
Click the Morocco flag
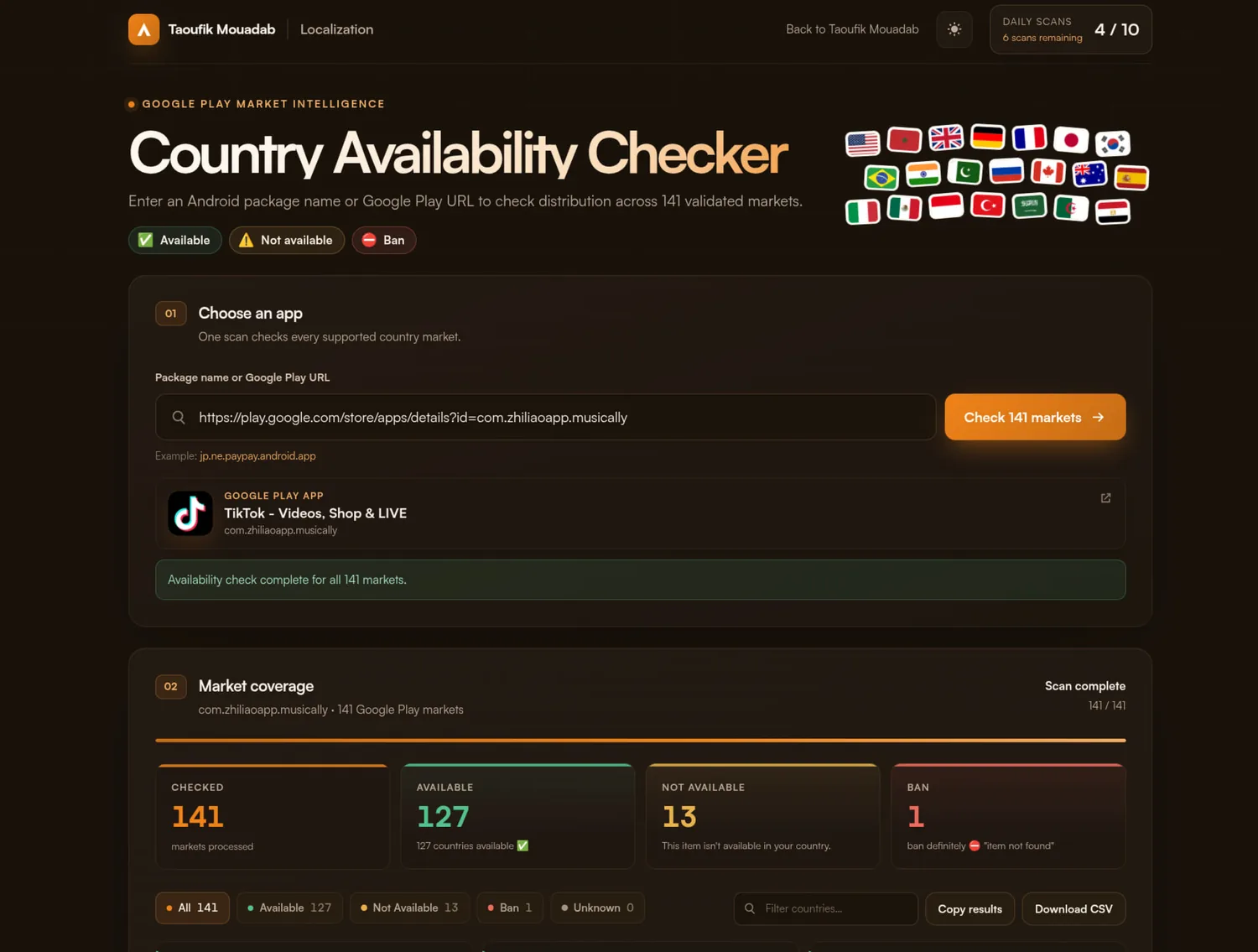(904, 140)
